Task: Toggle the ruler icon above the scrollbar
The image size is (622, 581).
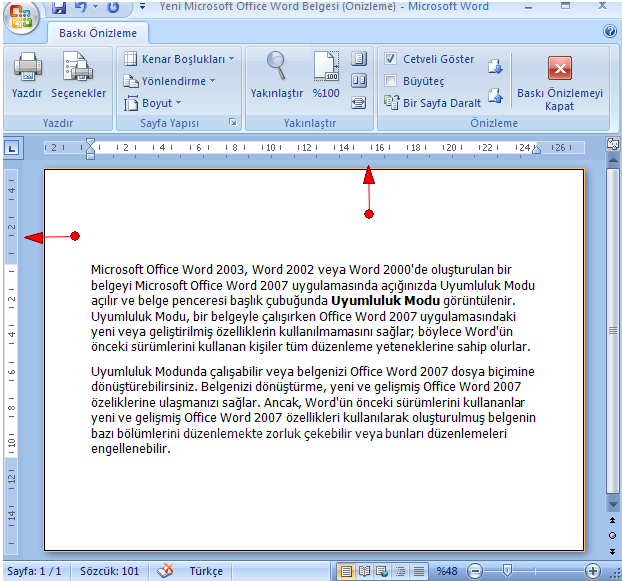Action: (x=613, y=143)
